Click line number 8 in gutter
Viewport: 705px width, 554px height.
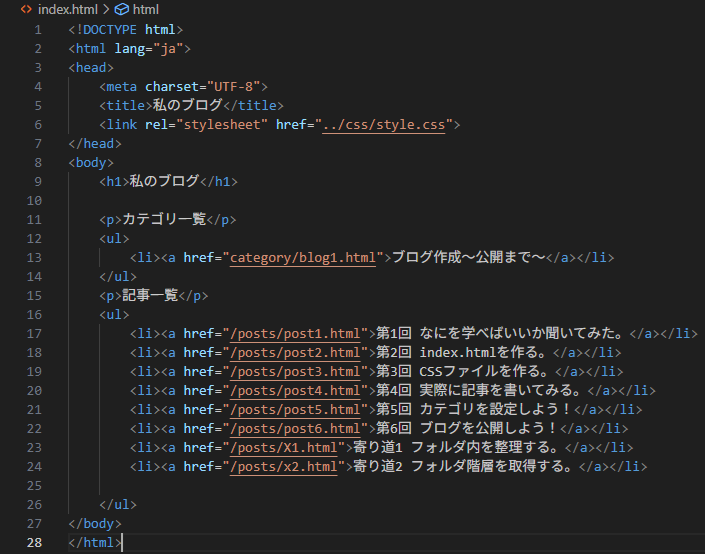(x=38, y=163)
